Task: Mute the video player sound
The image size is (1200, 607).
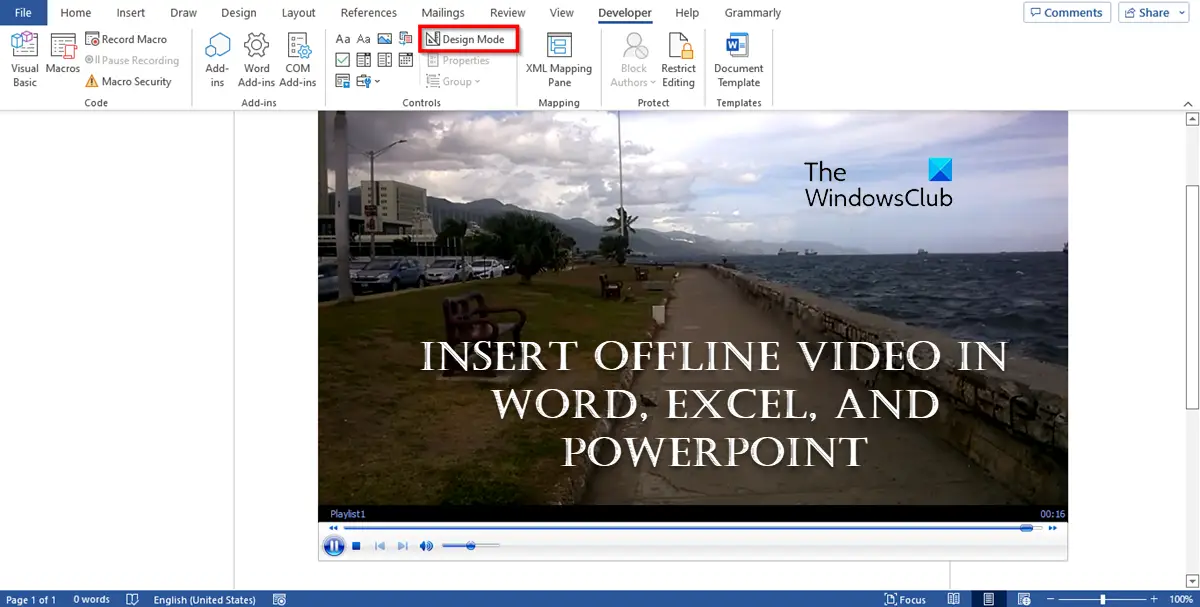Action: pos(427,546)
